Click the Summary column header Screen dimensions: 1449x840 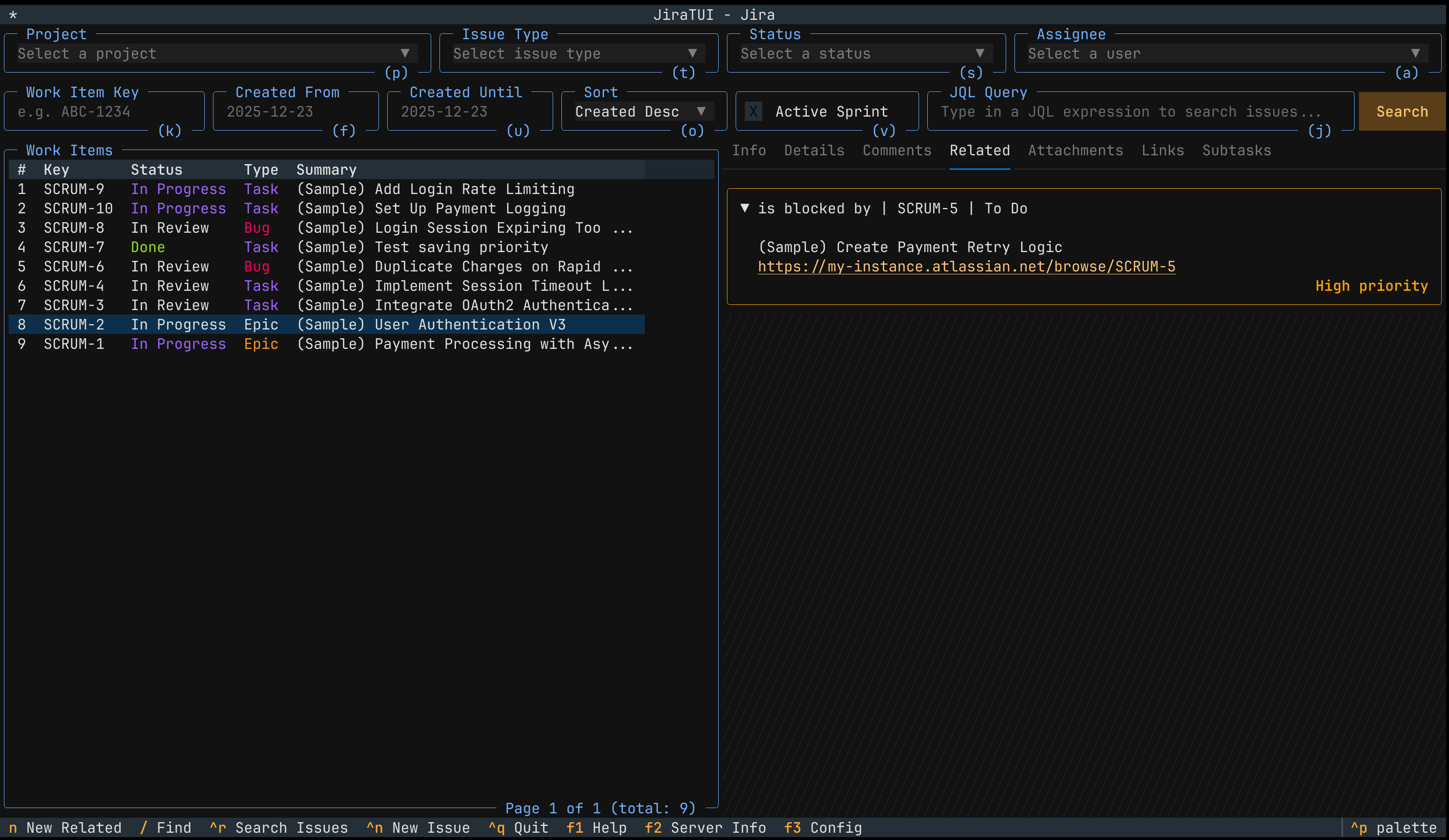[327, 170]
